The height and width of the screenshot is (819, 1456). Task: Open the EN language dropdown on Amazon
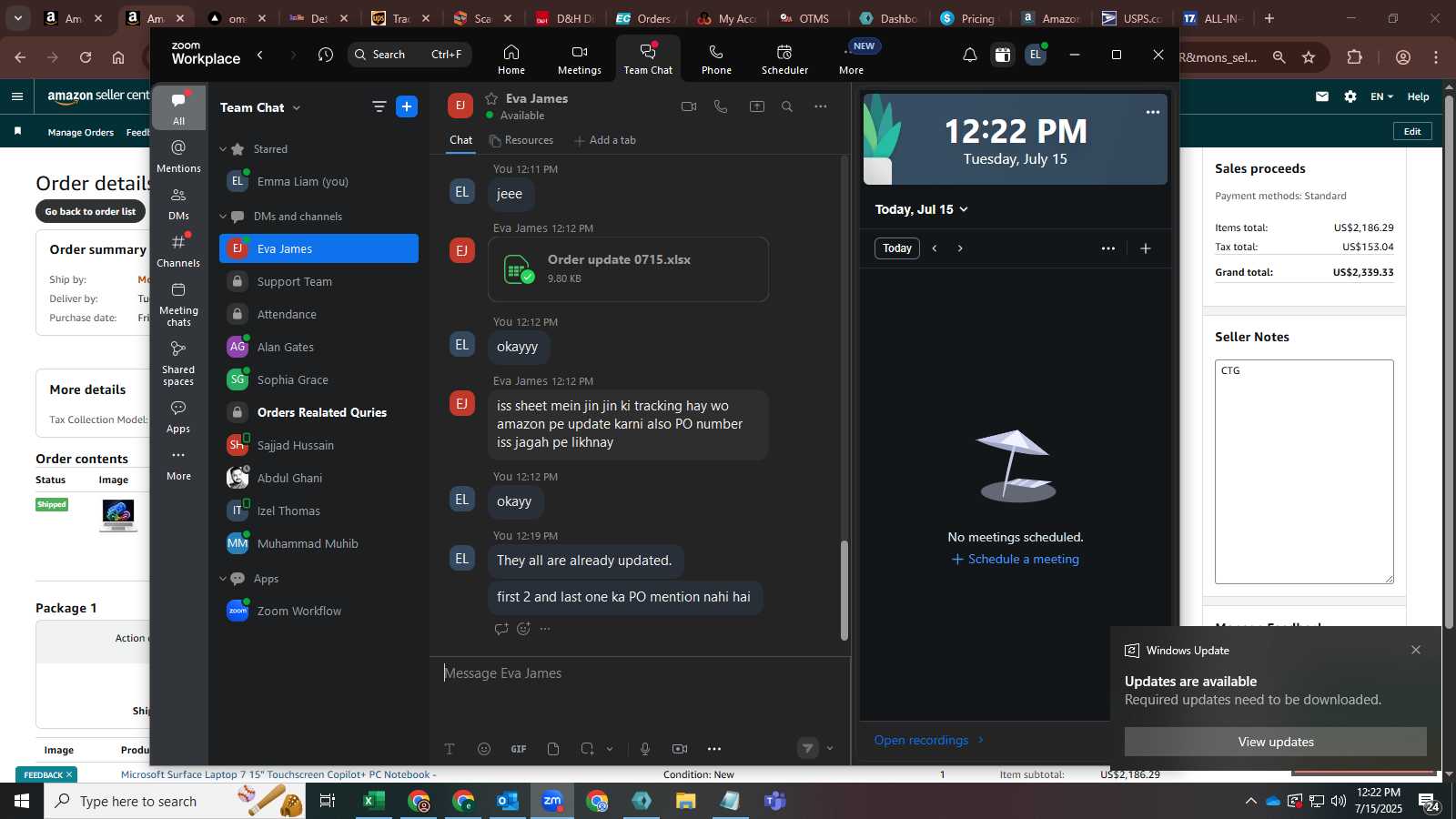point(1381,96)
